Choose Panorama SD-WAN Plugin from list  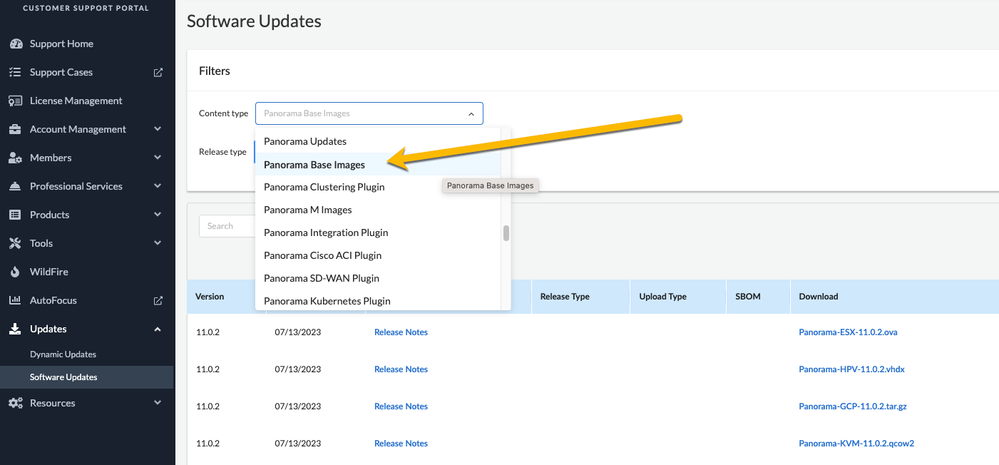pos(321,278)
